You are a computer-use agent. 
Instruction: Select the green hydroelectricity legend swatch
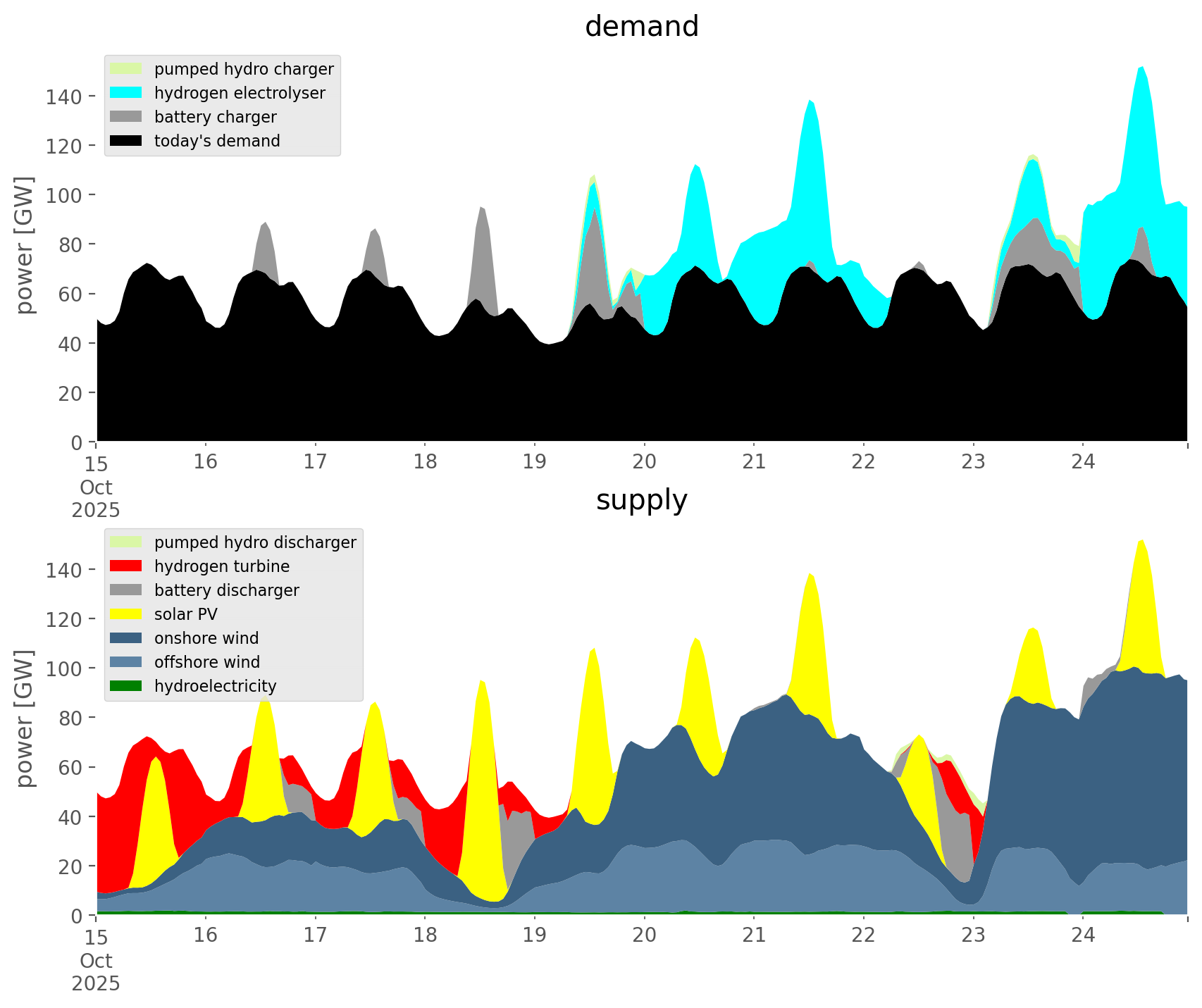click(126, 686)
